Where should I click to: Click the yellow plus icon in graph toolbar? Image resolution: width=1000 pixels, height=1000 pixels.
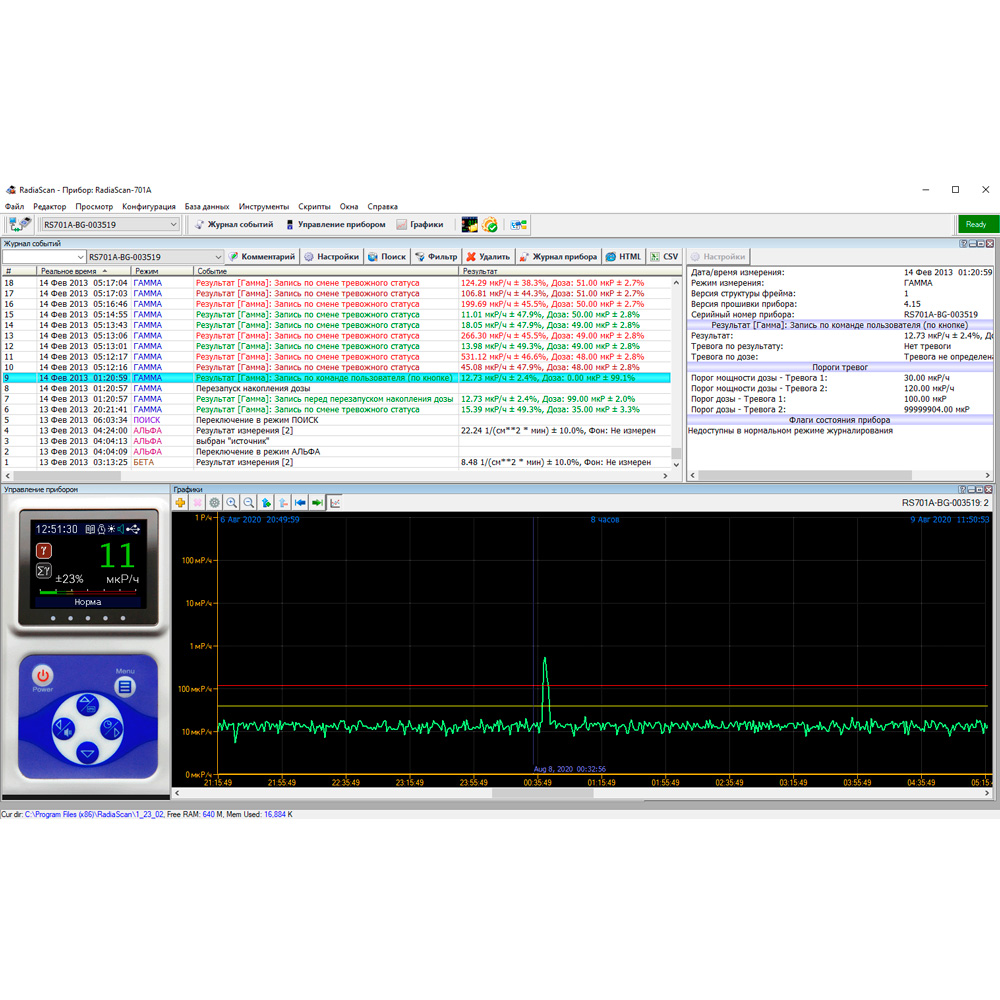coord(180,503)
